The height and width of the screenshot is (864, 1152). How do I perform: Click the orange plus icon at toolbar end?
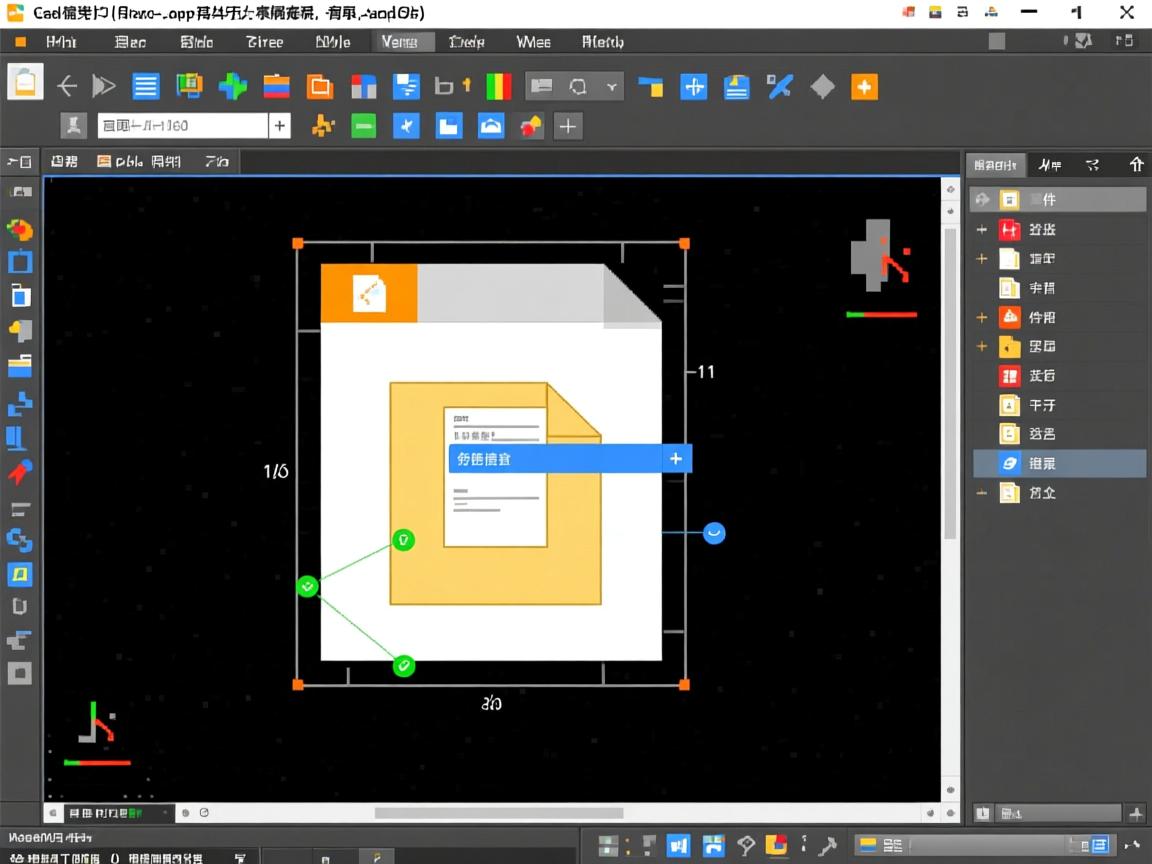(x=864, y=87)
